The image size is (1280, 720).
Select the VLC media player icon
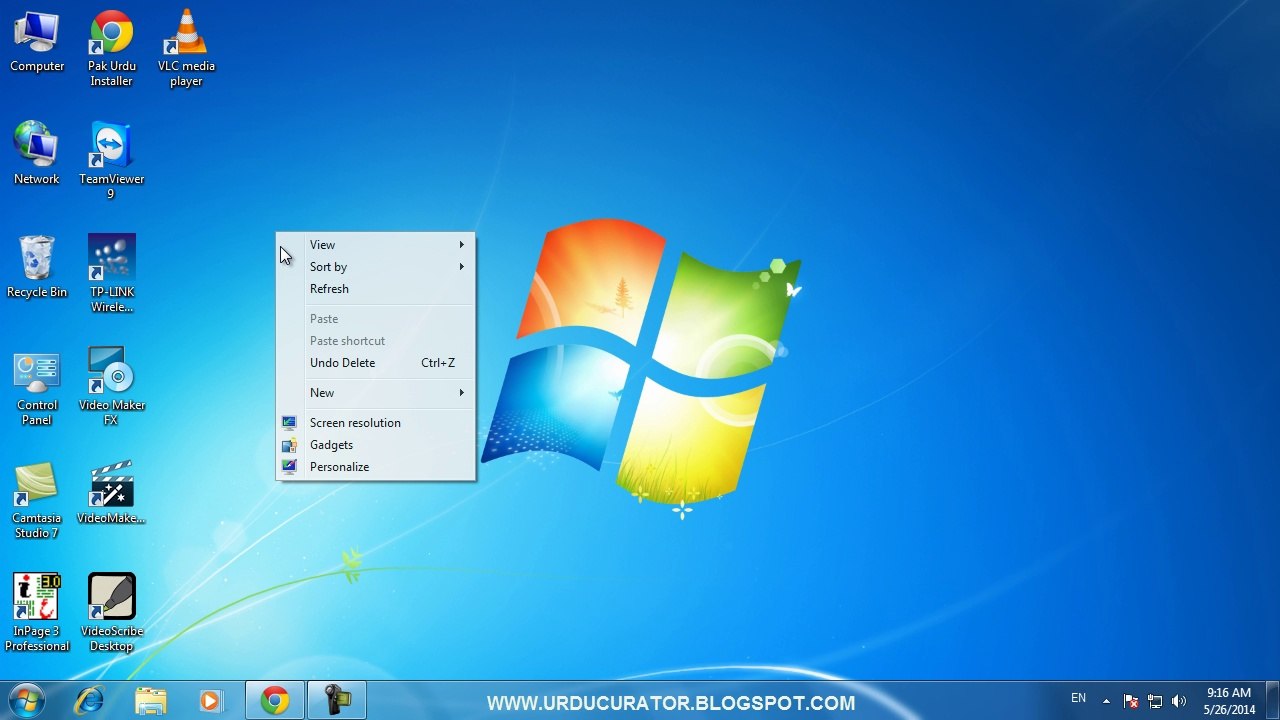[x=186, y=48]
